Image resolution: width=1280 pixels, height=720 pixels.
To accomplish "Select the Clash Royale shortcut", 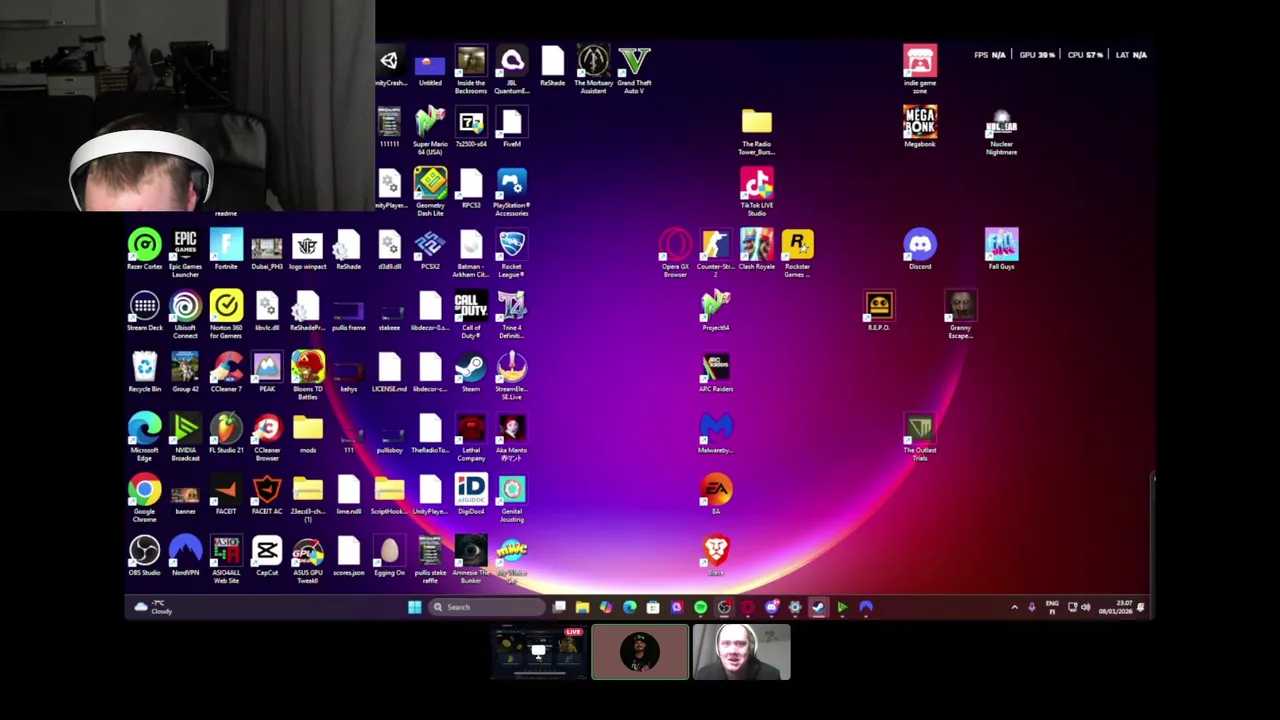I will (757, 249).
